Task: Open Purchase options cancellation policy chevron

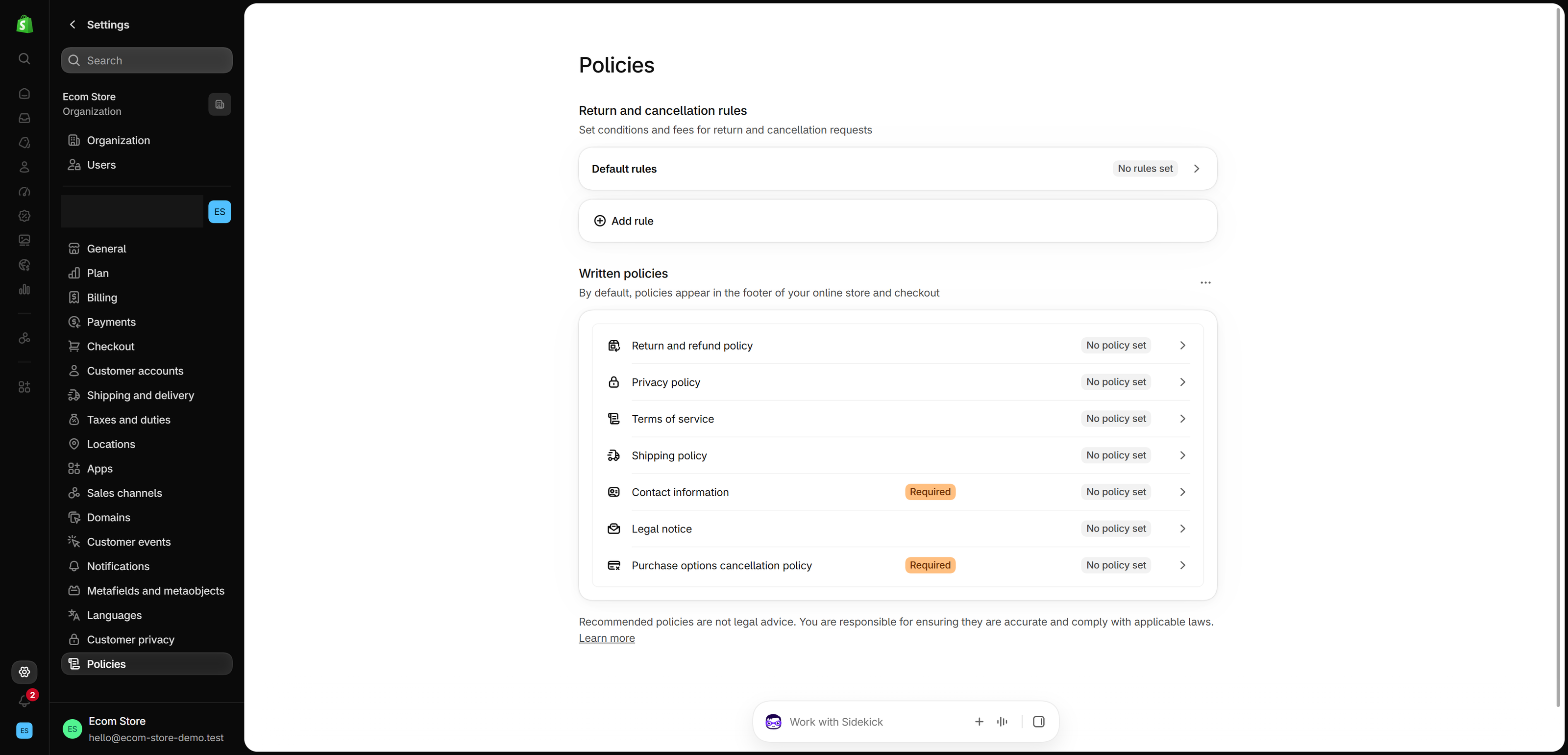Action: tap(1182, 565)
